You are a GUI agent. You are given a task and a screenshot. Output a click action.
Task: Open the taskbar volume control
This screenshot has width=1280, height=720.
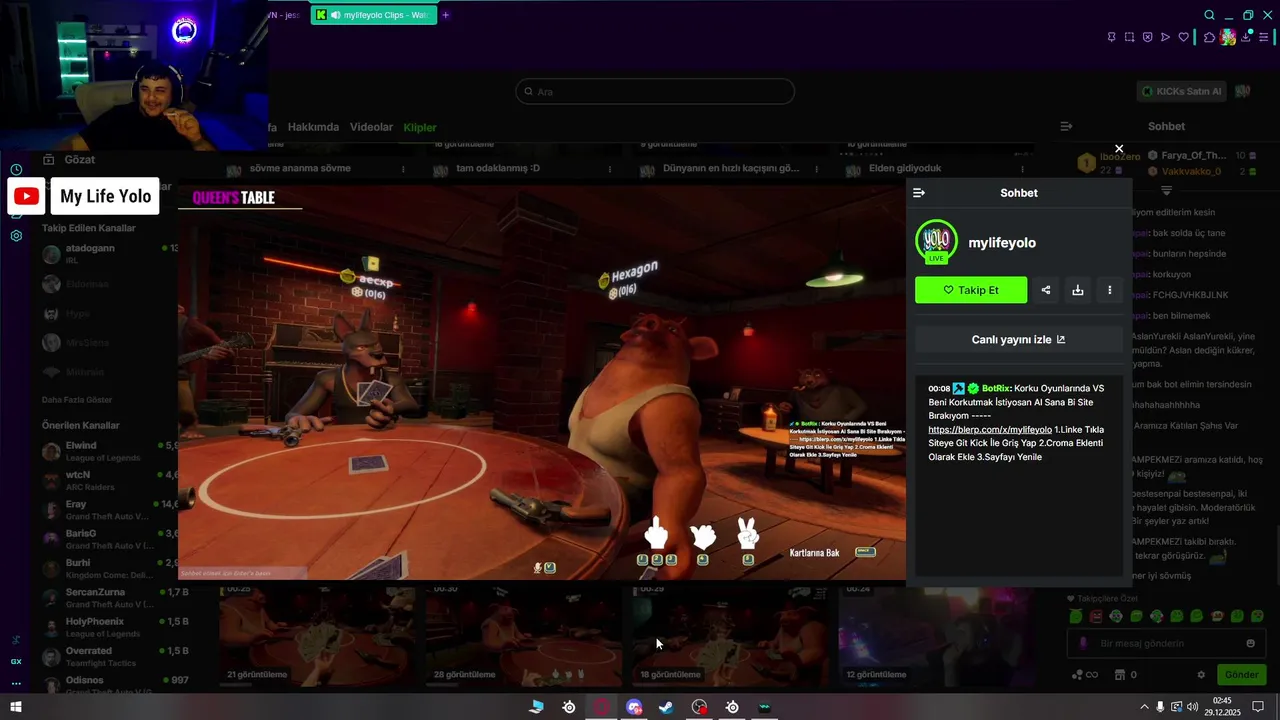pos(1192,707)
